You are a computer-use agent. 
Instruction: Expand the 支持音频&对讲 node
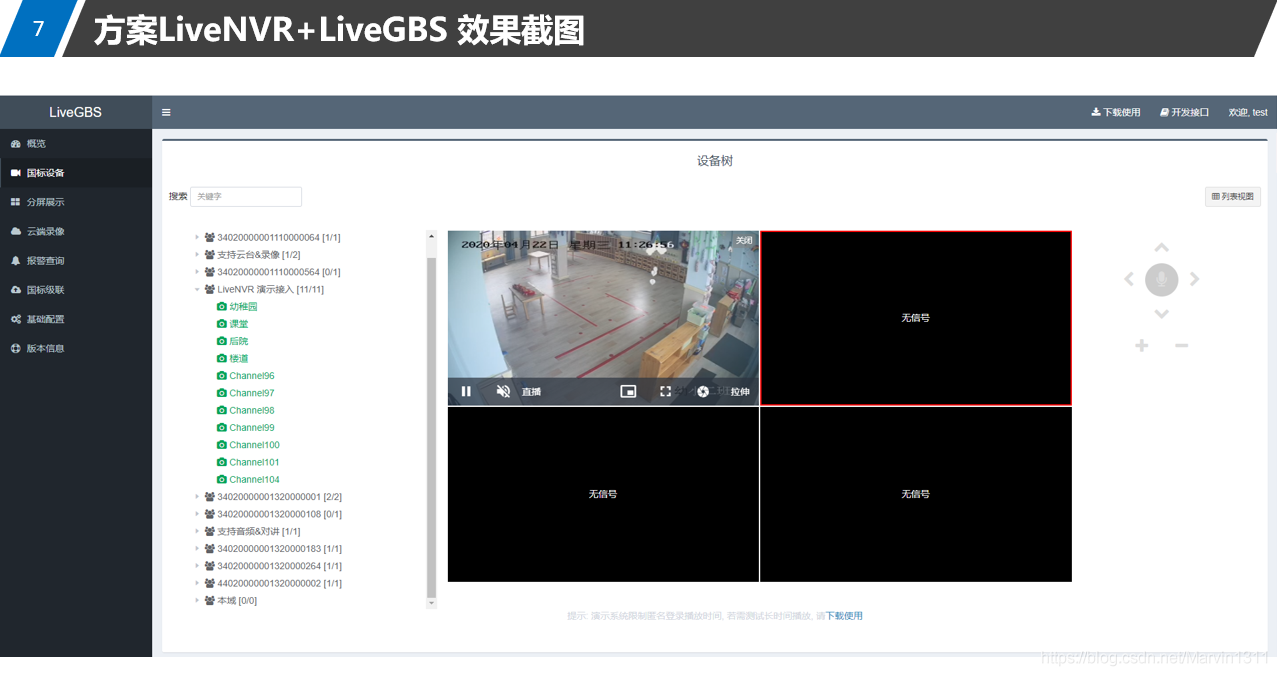click(197, 531)
